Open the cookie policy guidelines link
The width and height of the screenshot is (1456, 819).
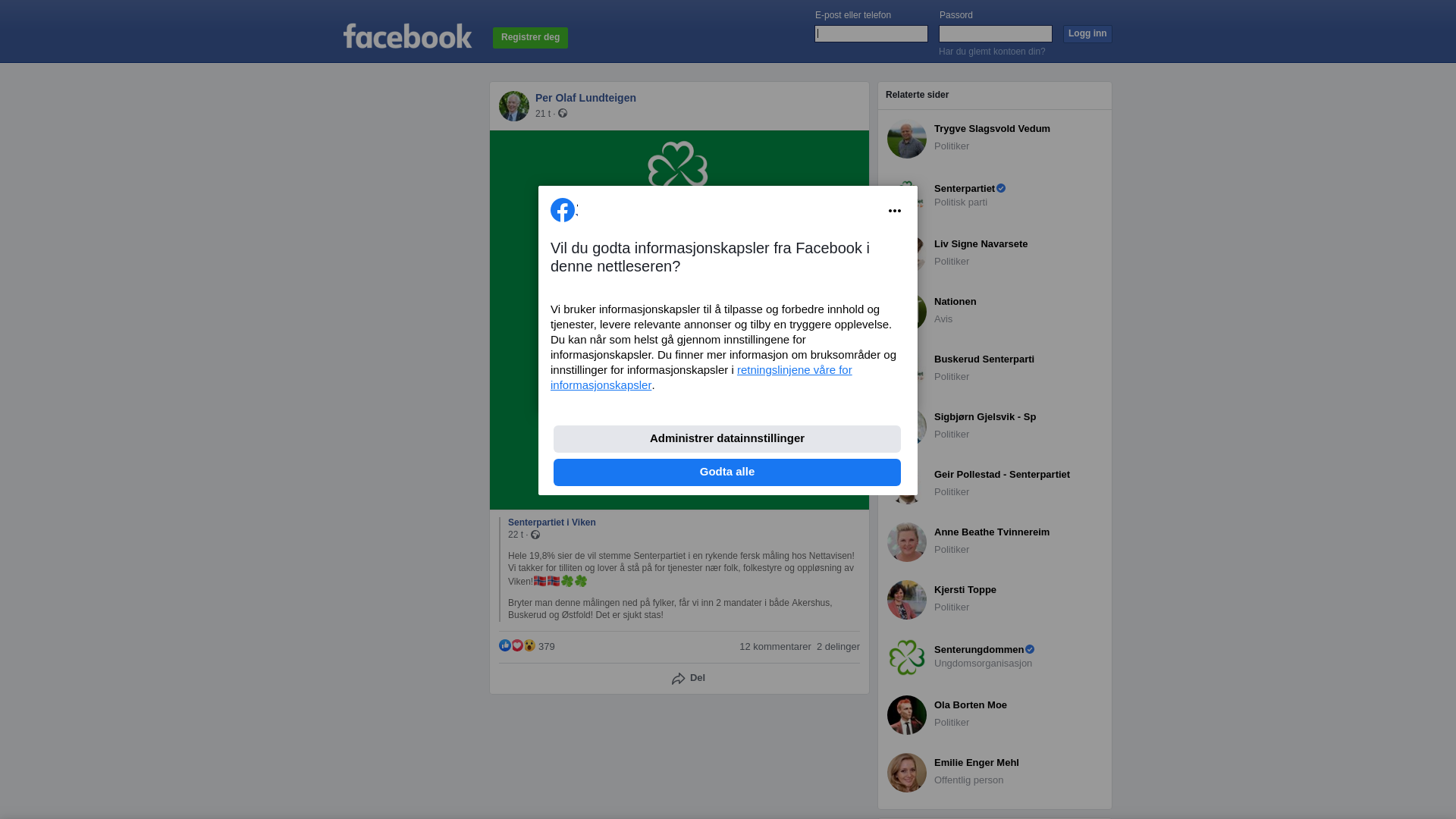pyautogui.click(x=701, y=377)
